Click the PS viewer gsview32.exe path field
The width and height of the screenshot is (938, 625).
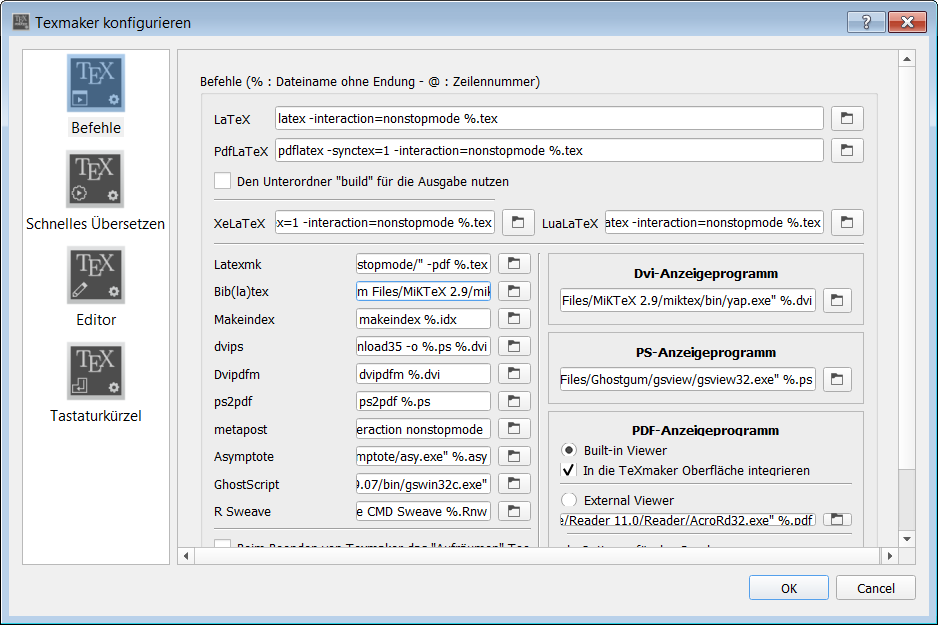click(x=687, y=379)
